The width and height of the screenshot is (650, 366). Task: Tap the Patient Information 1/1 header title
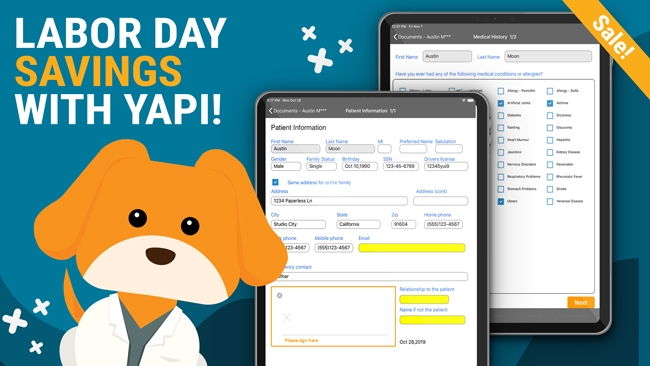point(371,111)
